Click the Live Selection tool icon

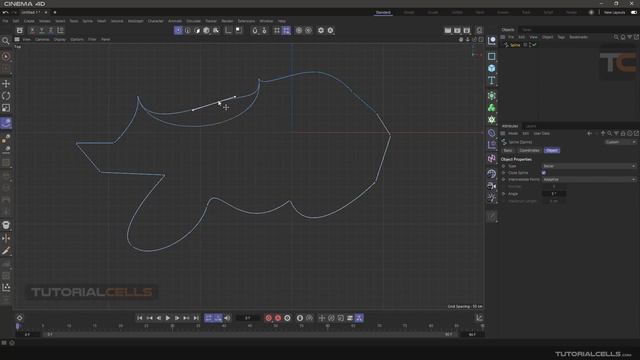click(6, 57)
